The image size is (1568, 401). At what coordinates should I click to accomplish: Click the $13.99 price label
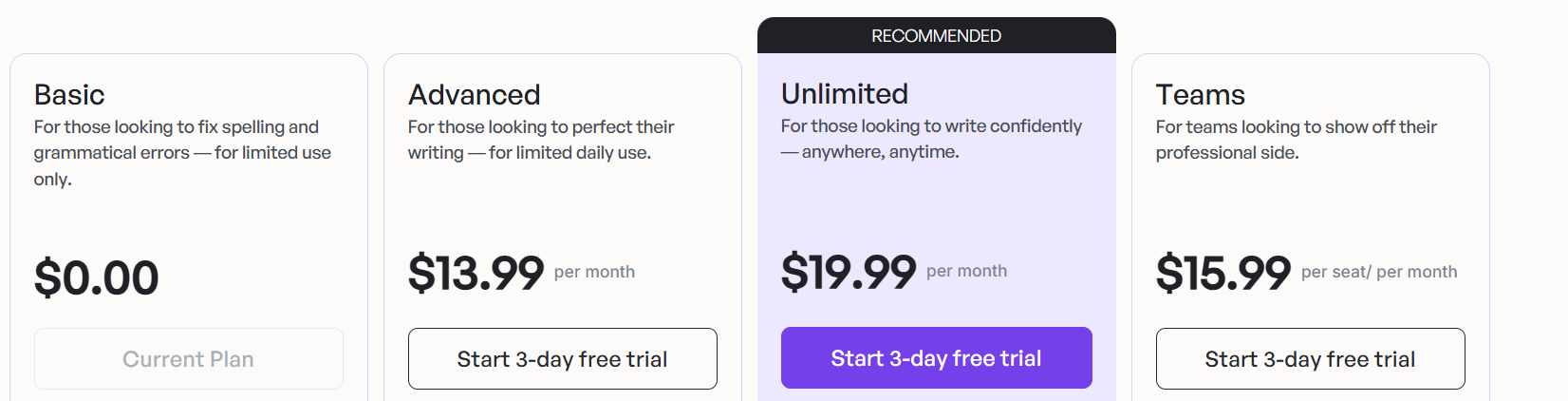tap(476, 273)
